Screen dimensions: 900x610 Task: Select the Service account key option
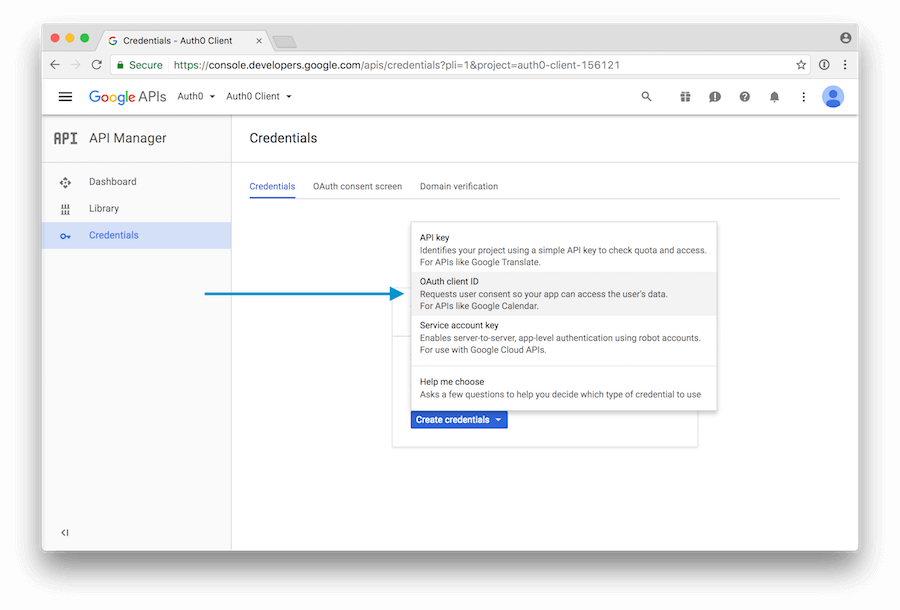564,337
